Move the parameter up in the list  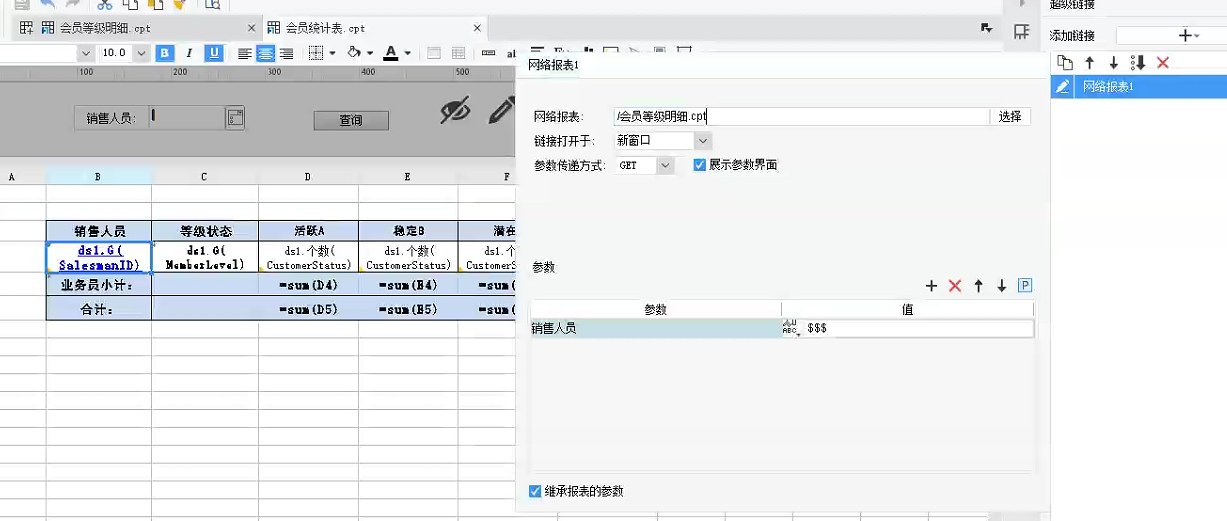978,286
